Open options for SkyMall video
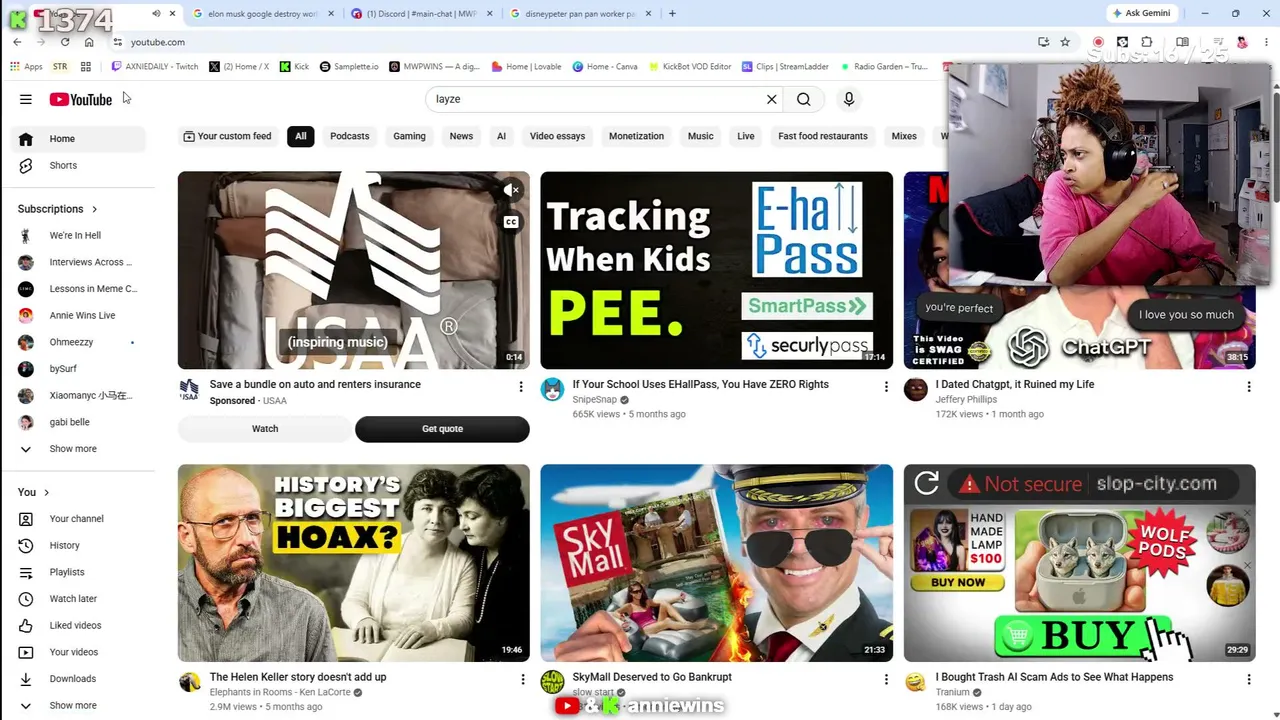This screenshot has height=720, width=1280. tap(885, 679)
